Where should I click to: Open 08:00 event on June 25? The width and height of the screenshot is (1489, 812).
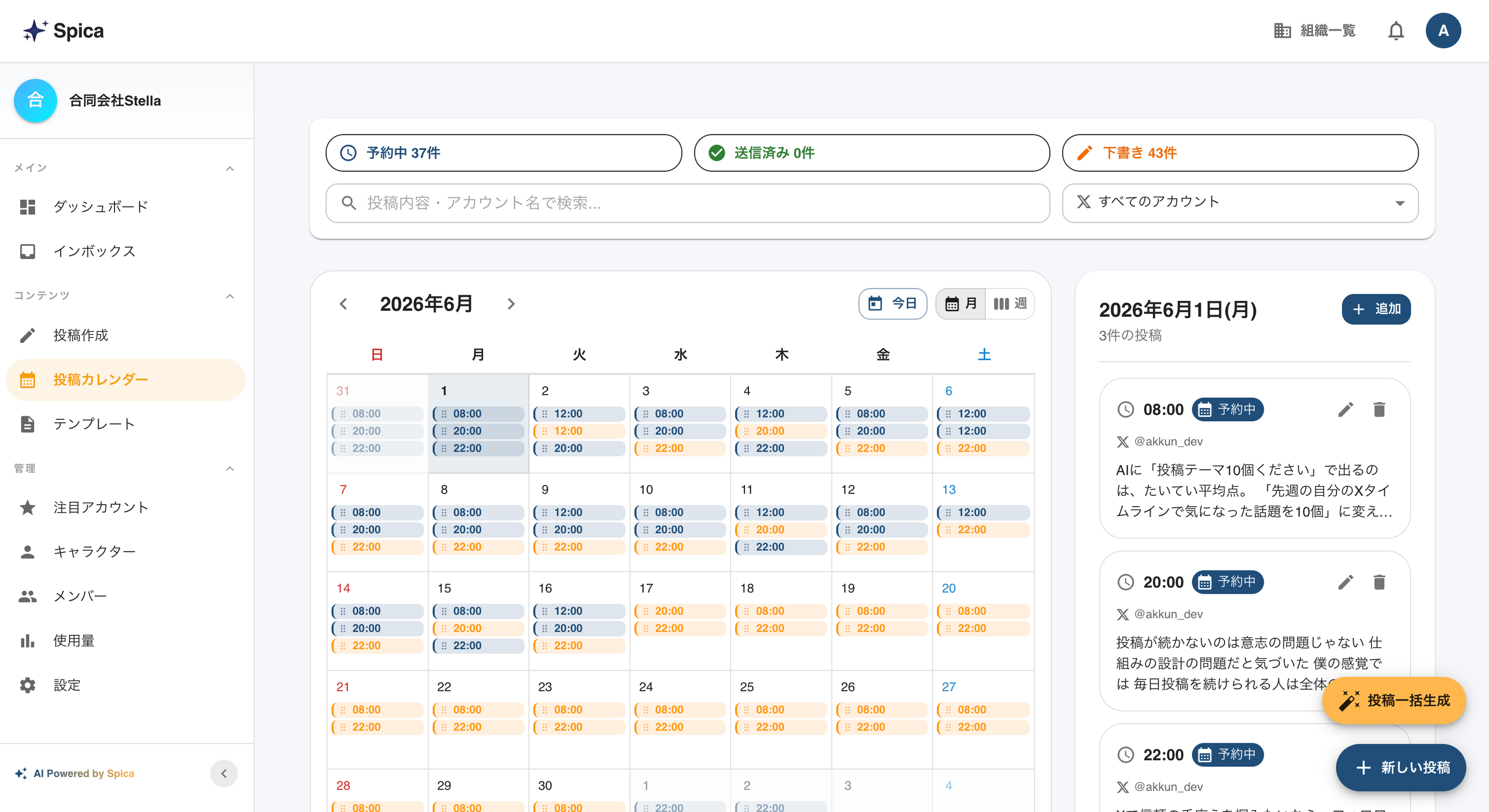point(781,710)
